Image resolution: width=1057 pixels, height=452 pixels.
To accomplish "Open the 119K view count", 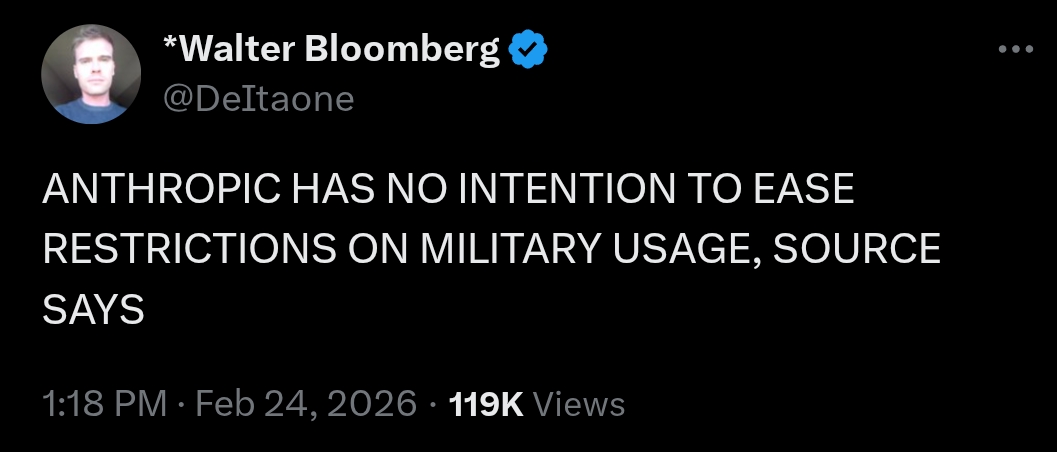I will point(487,403).
